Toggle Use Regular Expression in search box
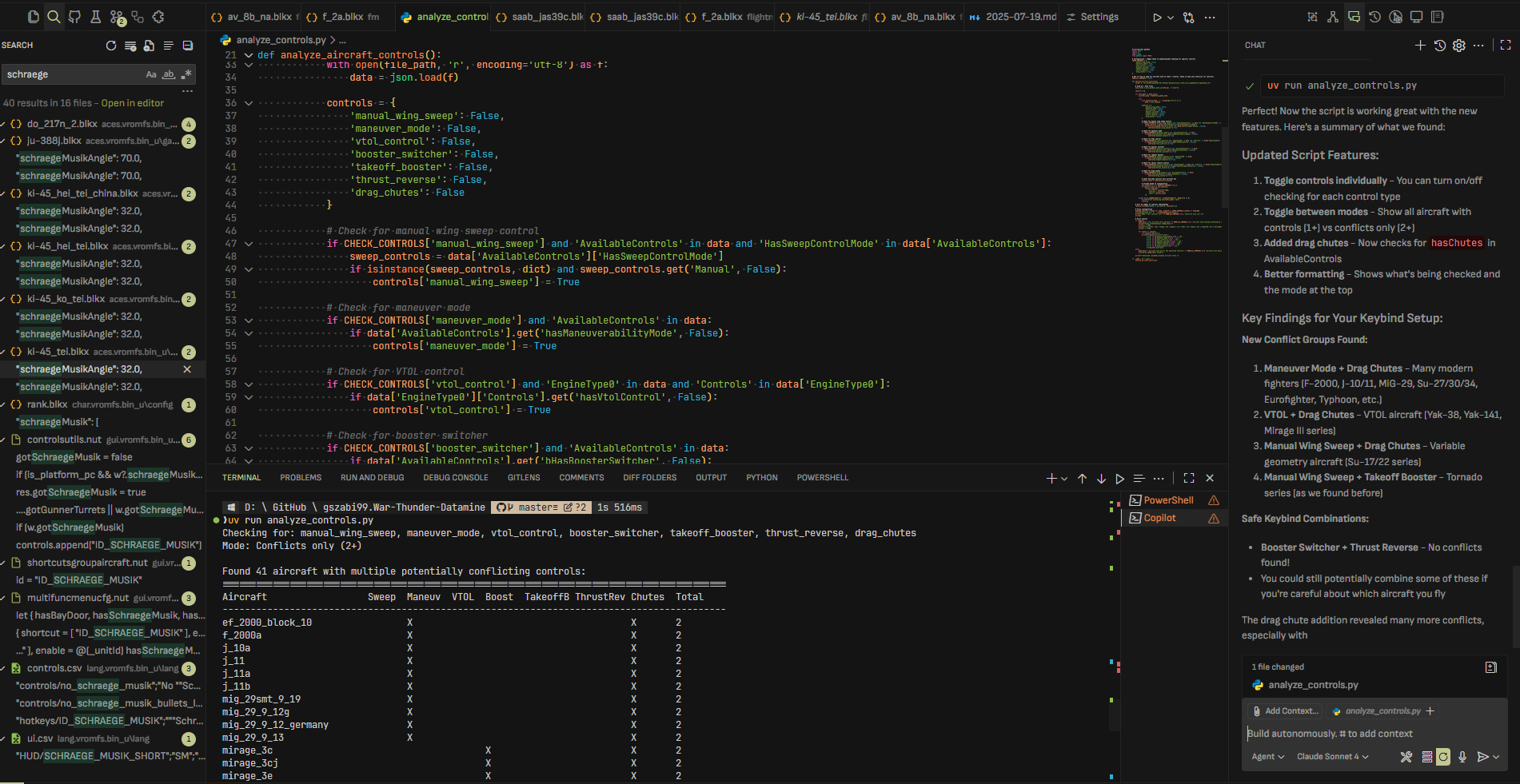Screen dimensions: 1520x784 [x=186, y=74]
